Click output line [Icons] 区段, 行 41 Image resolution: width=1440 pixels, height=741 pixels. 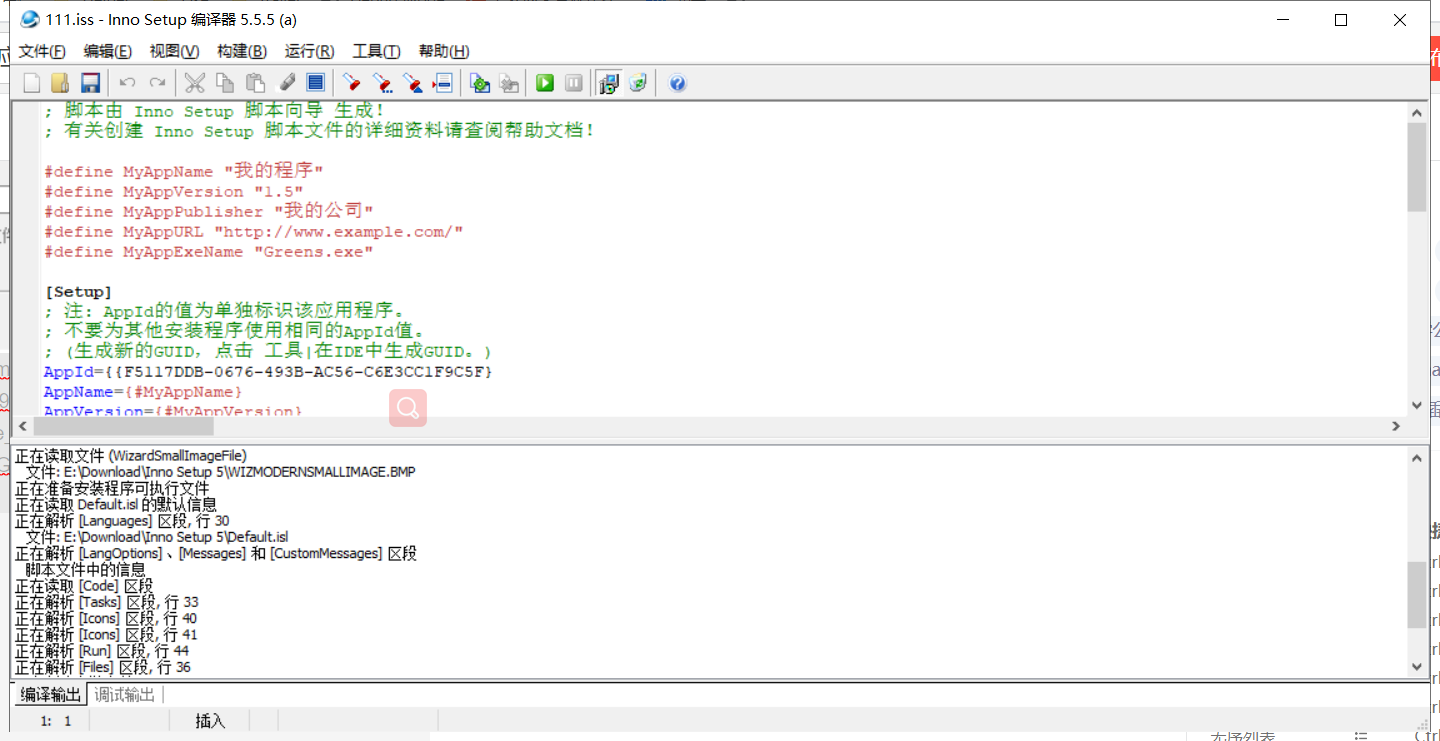[106, 634]
